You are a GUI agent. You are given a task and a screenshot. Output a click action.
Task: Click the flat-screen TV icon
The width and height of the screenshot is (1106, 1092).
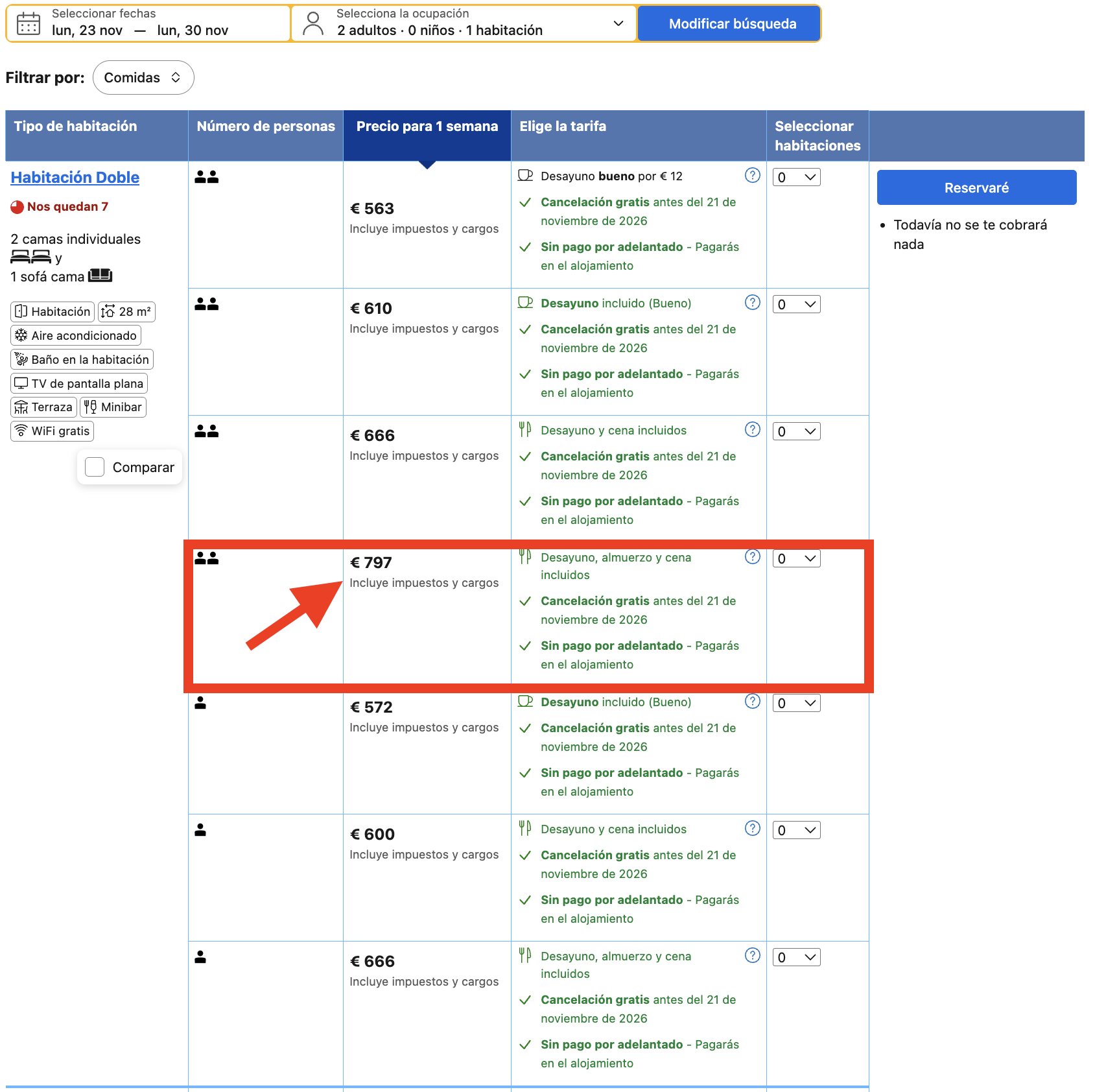21,383
